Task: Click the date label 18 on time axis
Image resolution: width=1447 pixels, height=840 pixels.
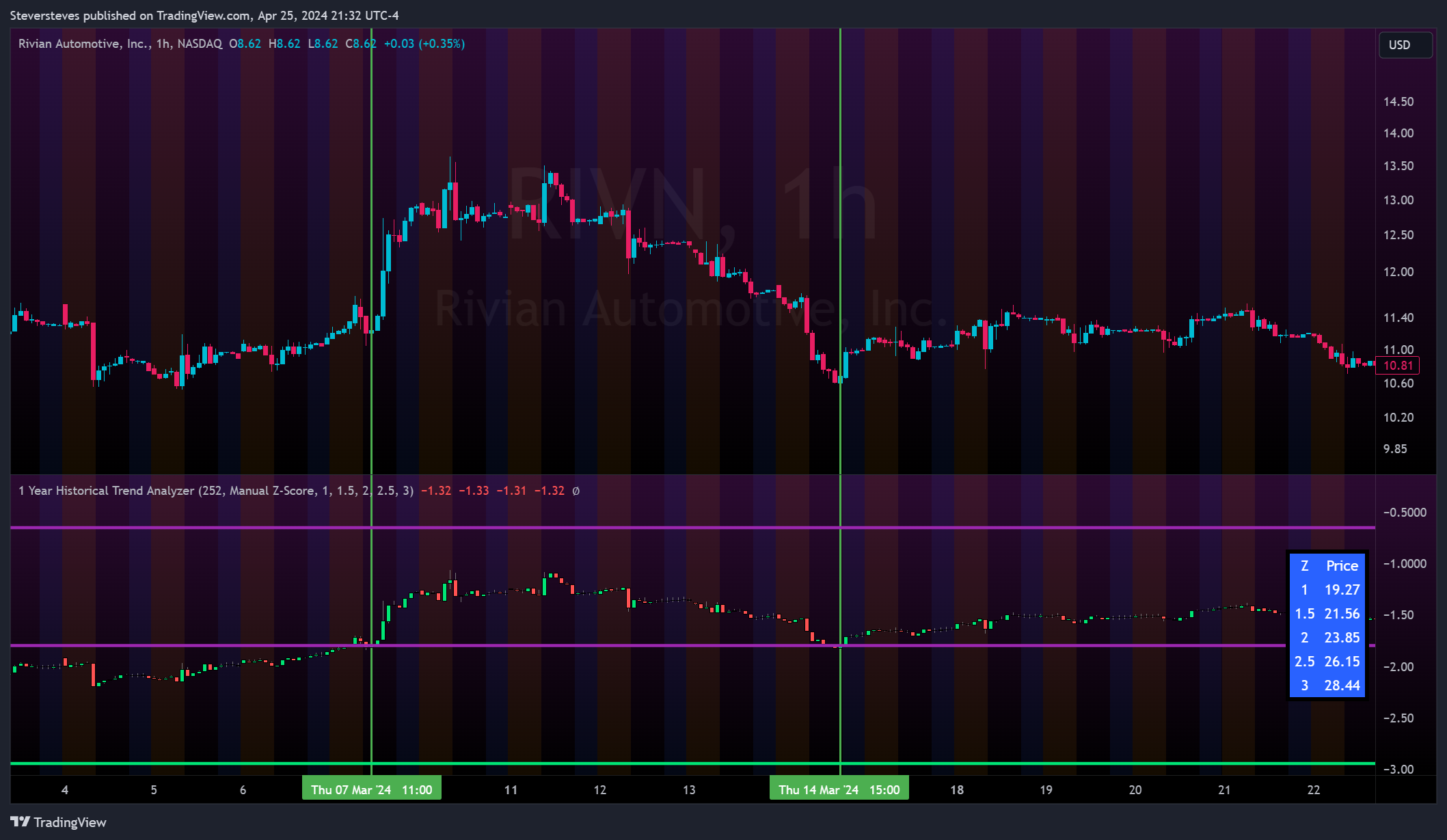Action: (957, 790)
